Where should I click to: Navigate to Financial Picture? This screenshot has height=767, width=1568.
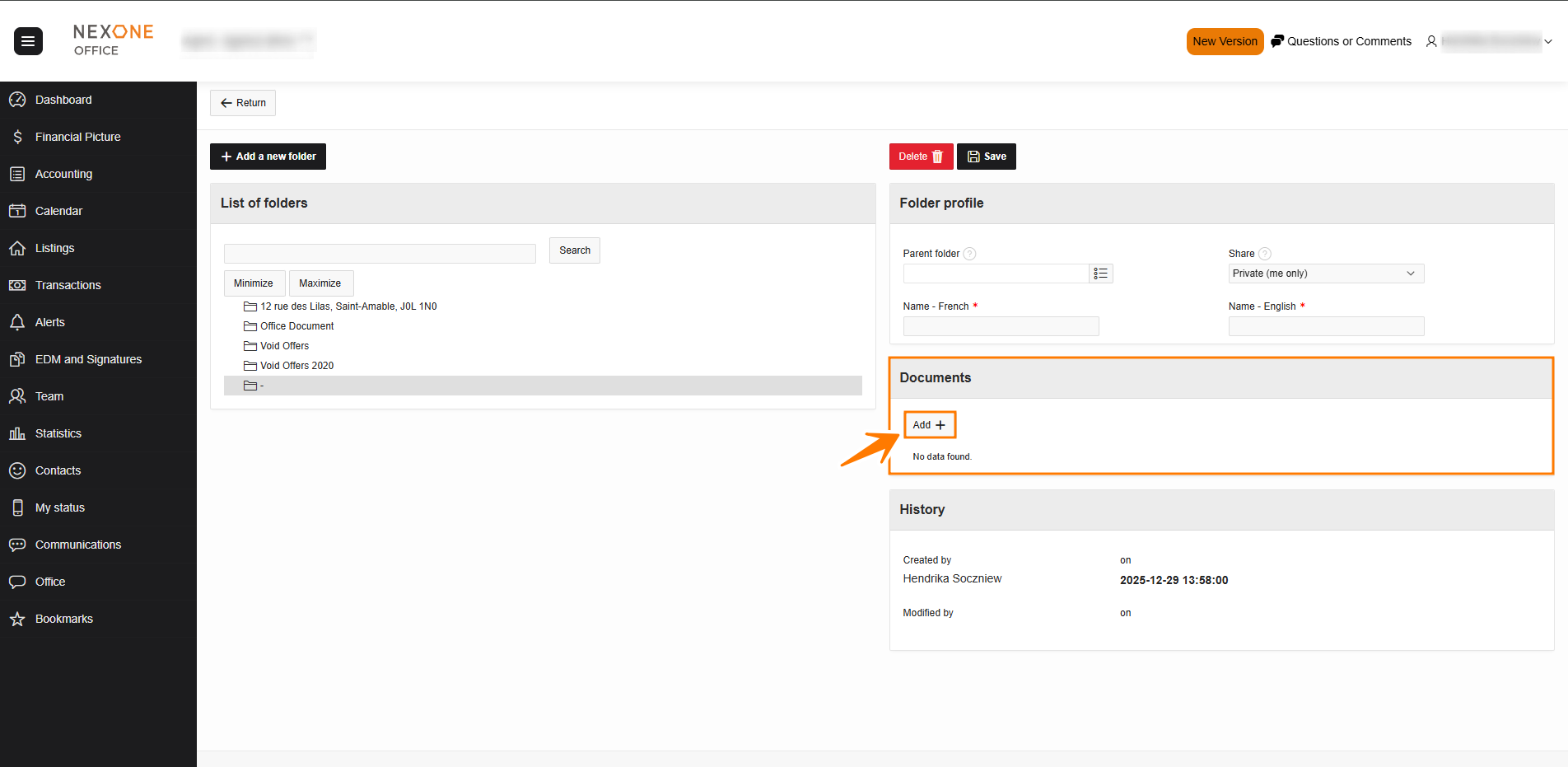[77, 137]
